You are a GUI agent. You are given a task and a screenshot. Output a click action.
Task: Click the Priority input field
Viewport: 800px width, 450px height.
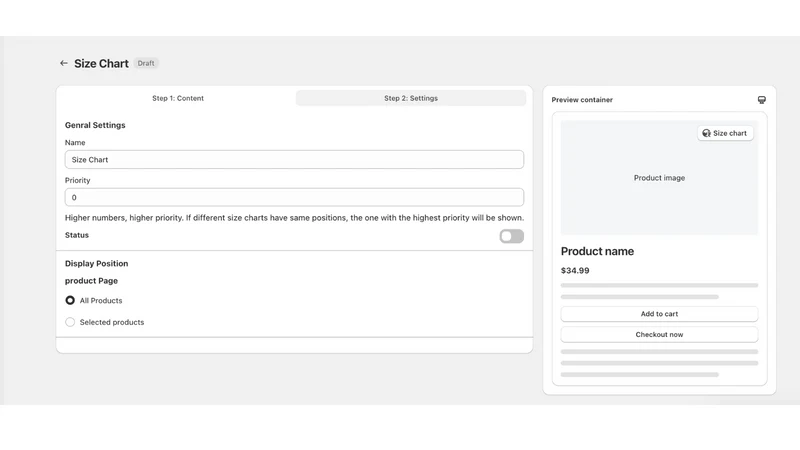[x=294, y=197]
